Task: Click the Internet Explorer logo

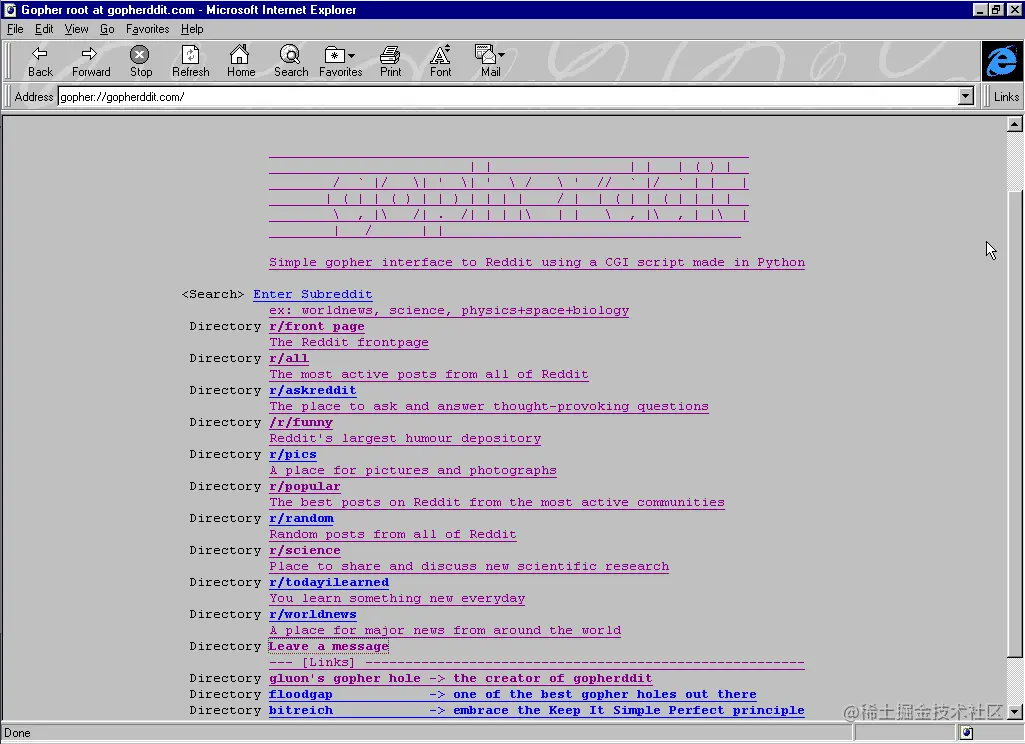Action: pos(1001,61)
